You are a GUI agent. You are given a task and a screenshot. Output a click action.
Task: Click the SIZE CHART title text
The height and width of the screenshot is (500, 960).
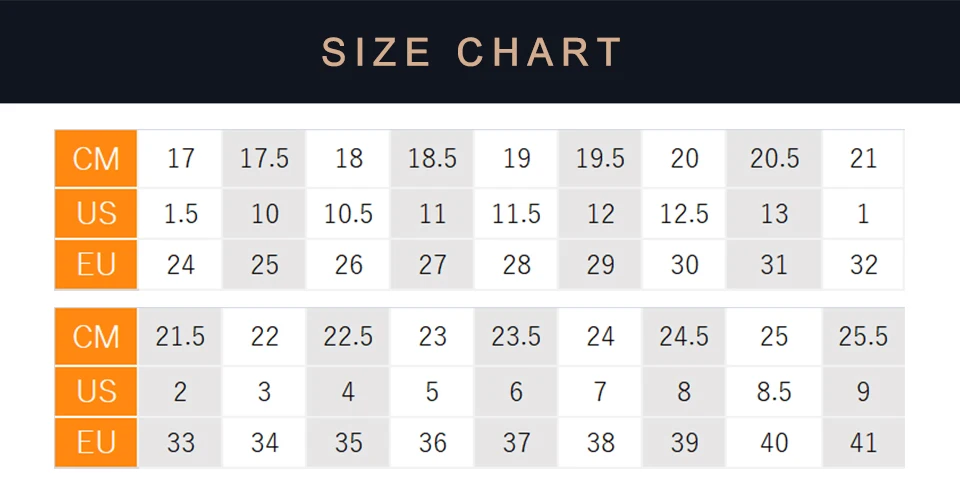(473, 52)
